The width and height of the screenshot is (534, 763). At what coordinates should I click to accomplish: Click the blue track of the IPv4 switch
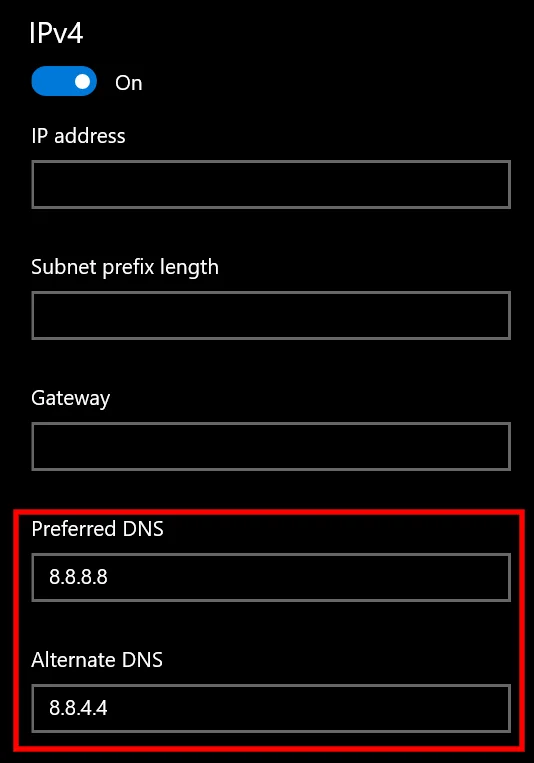(51, 81)
